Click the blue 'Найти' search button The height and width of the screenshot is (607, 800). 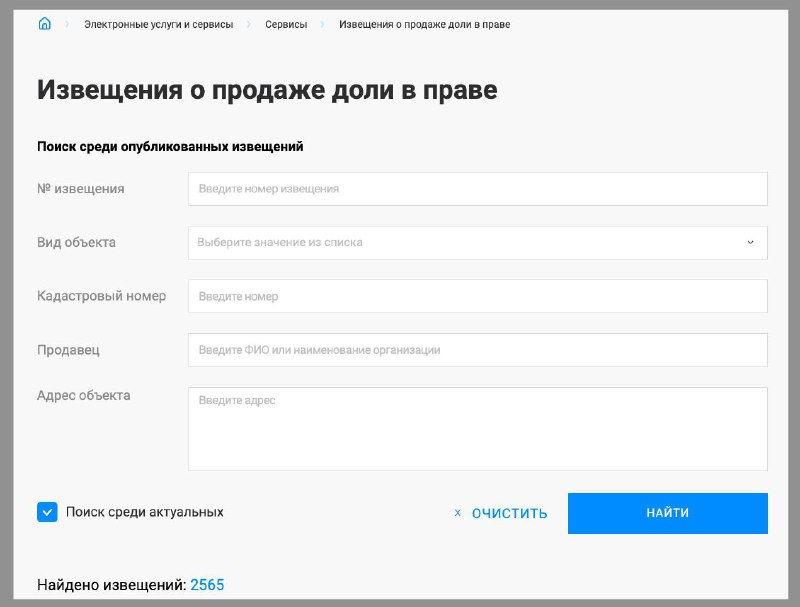coord(667,513)
